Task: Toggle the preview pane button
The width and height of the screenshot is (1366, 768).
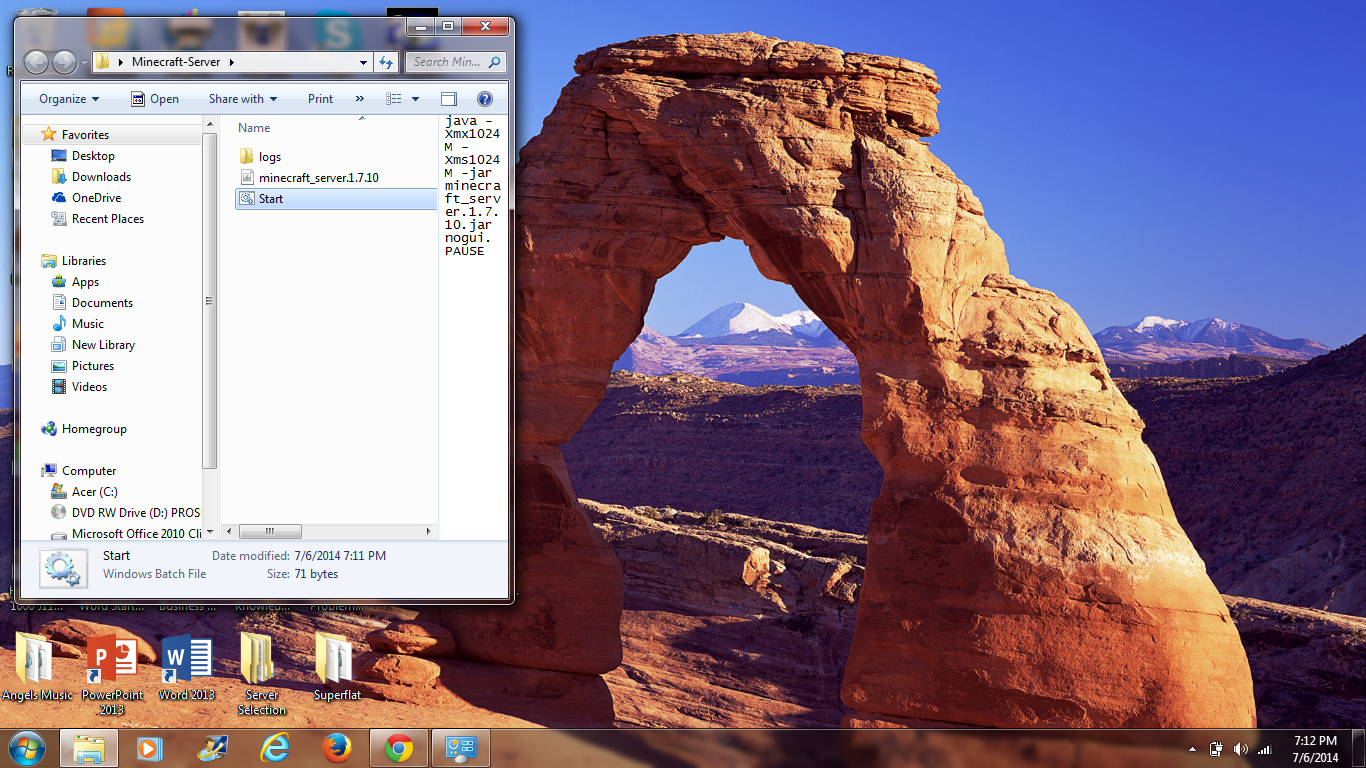Action: (449, 99)
